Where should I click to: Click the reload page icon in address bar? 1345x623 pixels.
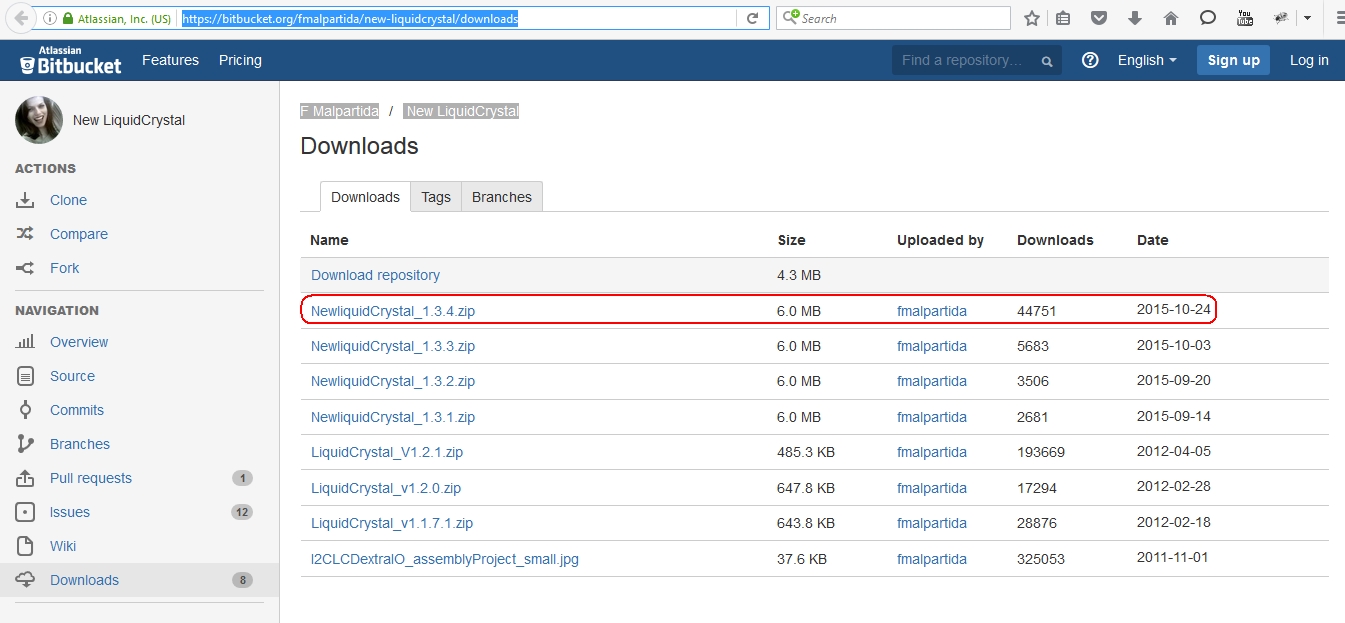[752, 18]
